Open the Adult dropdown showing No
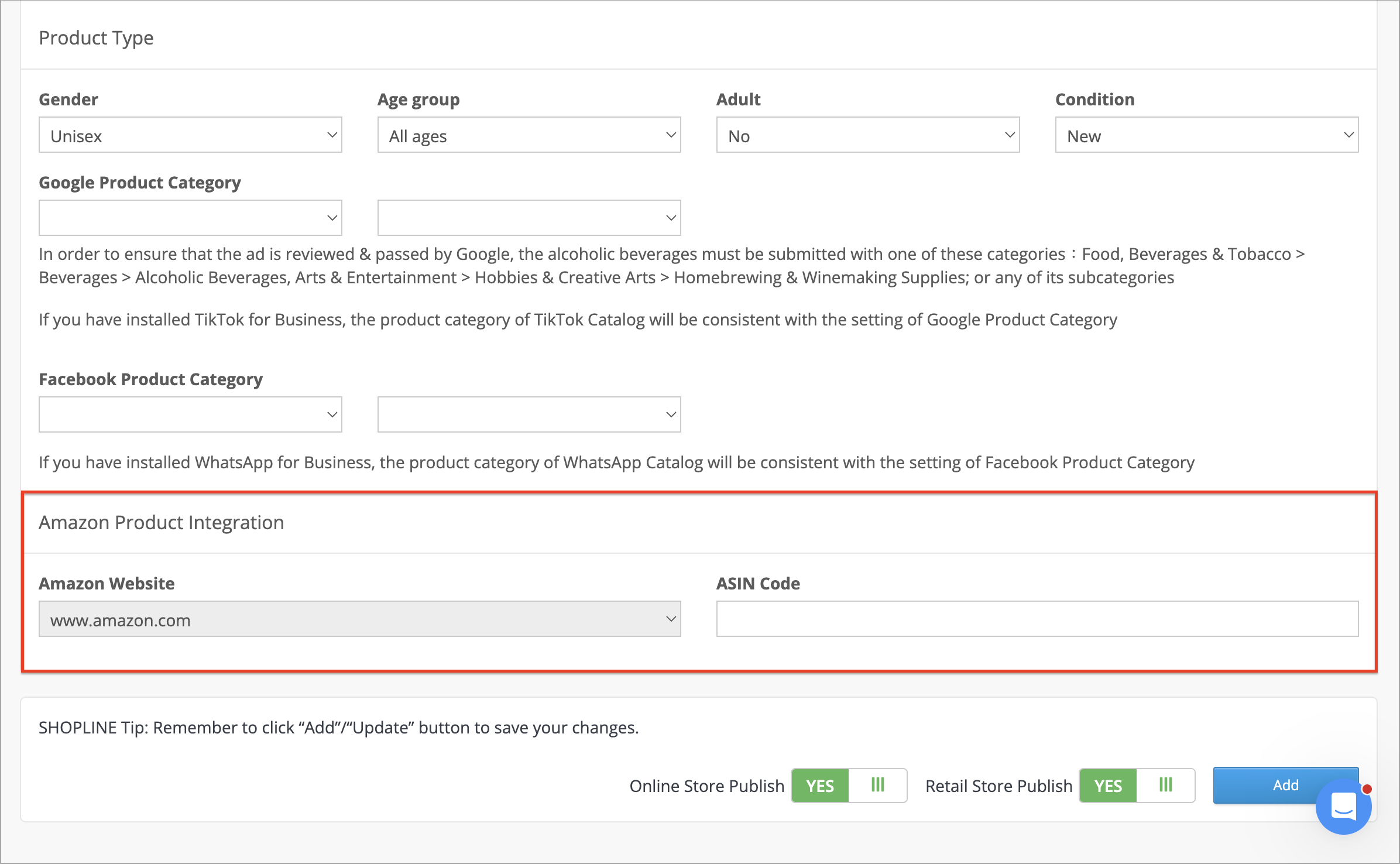 coord(868,135)
